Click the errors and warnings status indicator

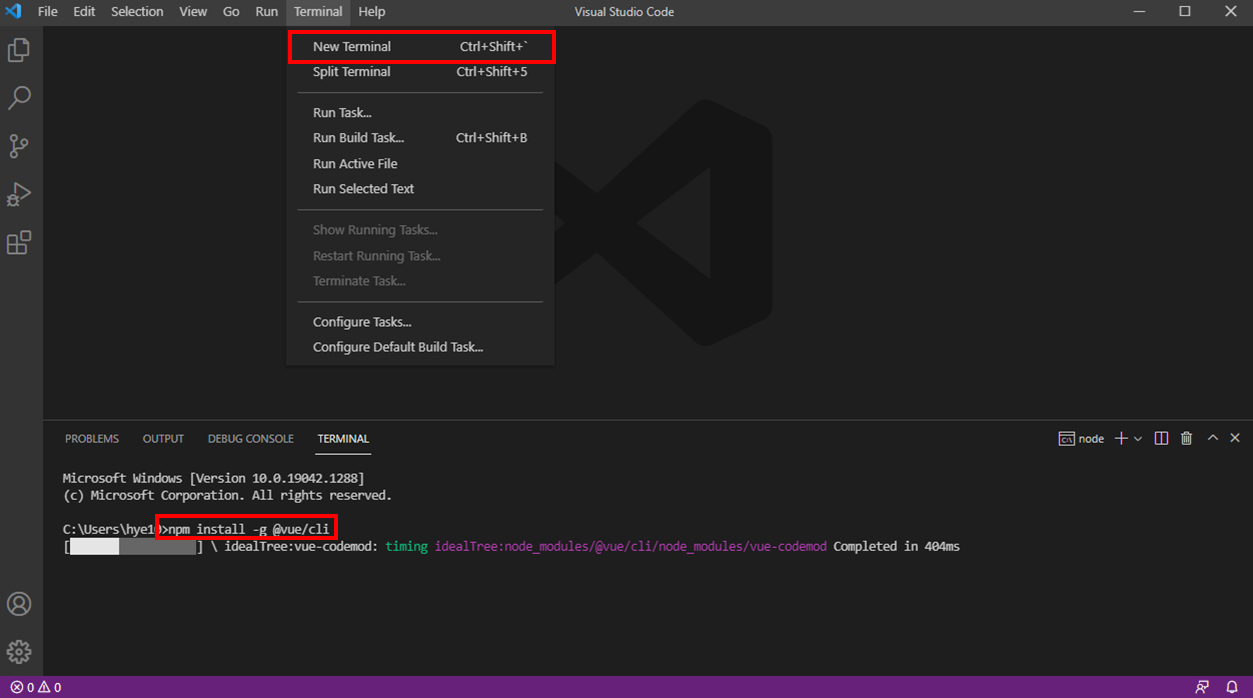pos(36,687)
